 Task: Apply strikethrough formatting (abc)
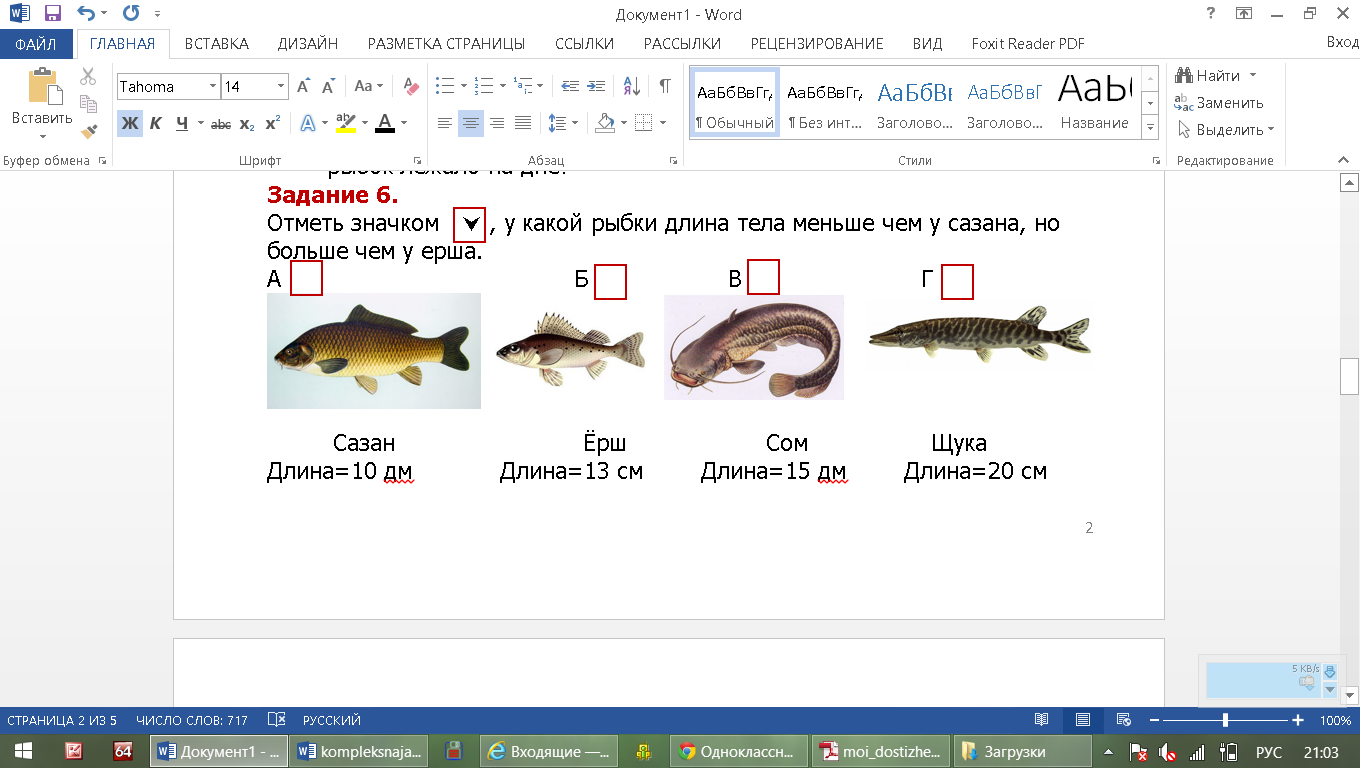(x=221, y=124)
